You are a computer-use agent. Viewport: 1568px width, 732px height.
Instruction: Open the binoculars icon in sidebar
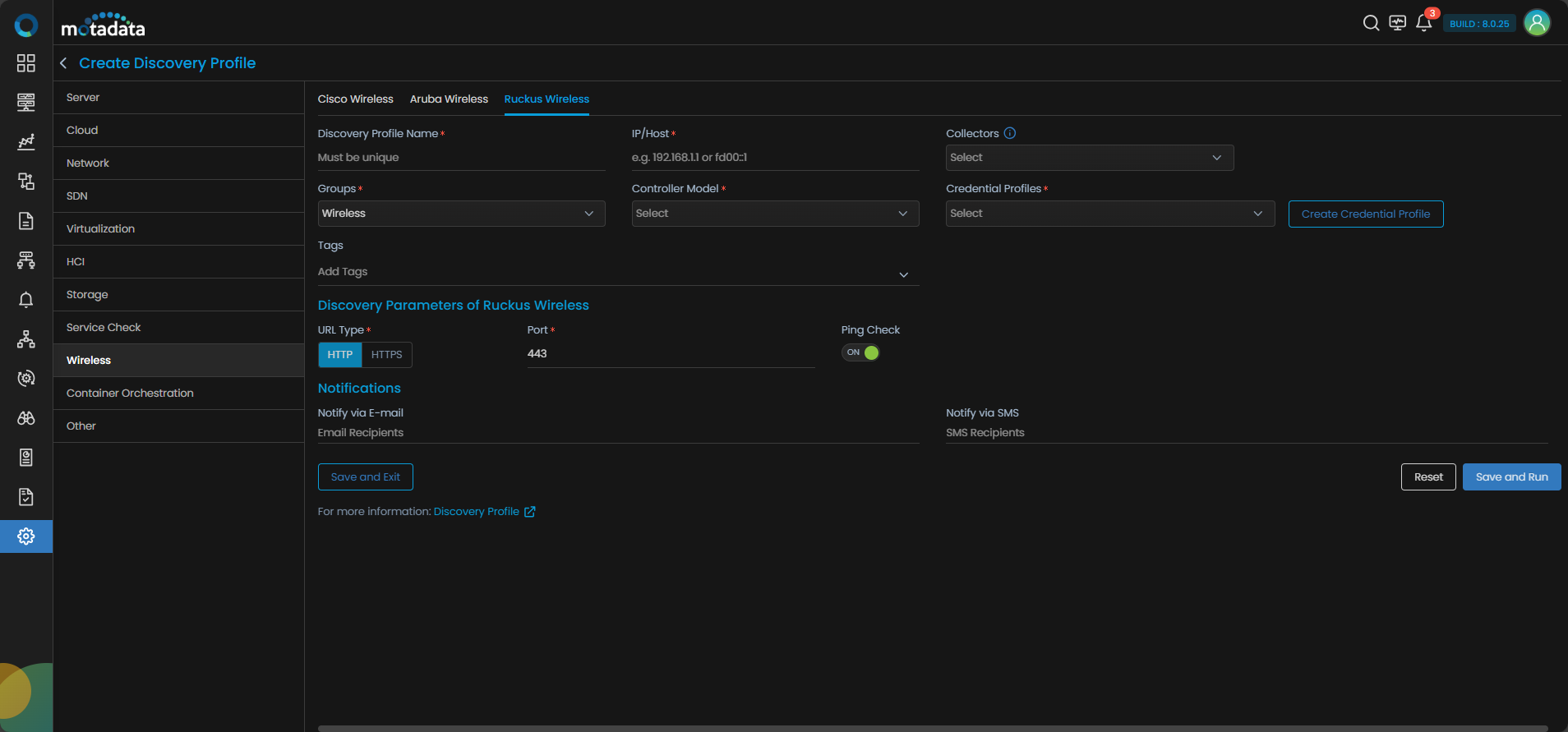tap(26, 418)
